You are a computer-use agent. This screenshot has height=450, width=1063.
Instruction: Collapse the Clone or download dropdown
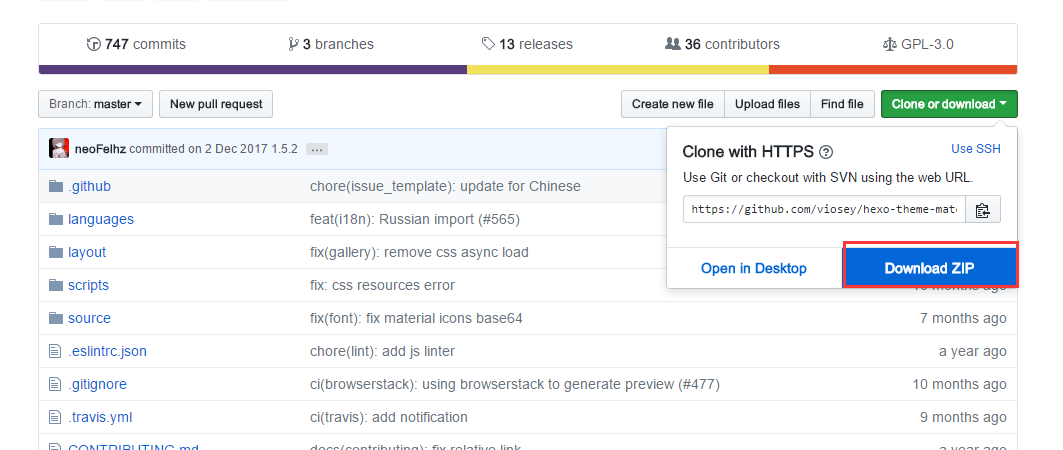[948, 104]
